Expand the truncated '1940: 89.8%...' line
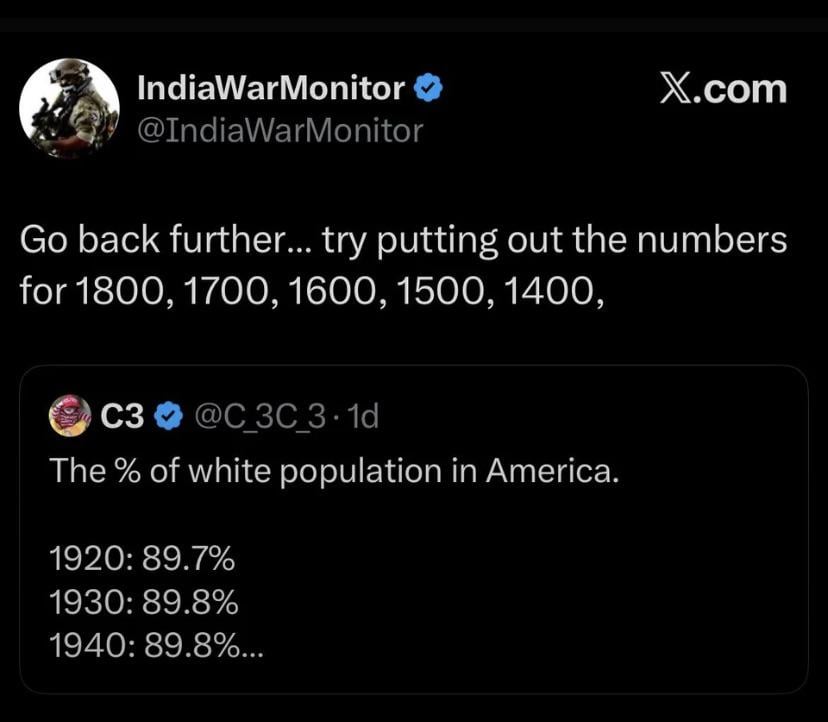 (x=155, y=647)
